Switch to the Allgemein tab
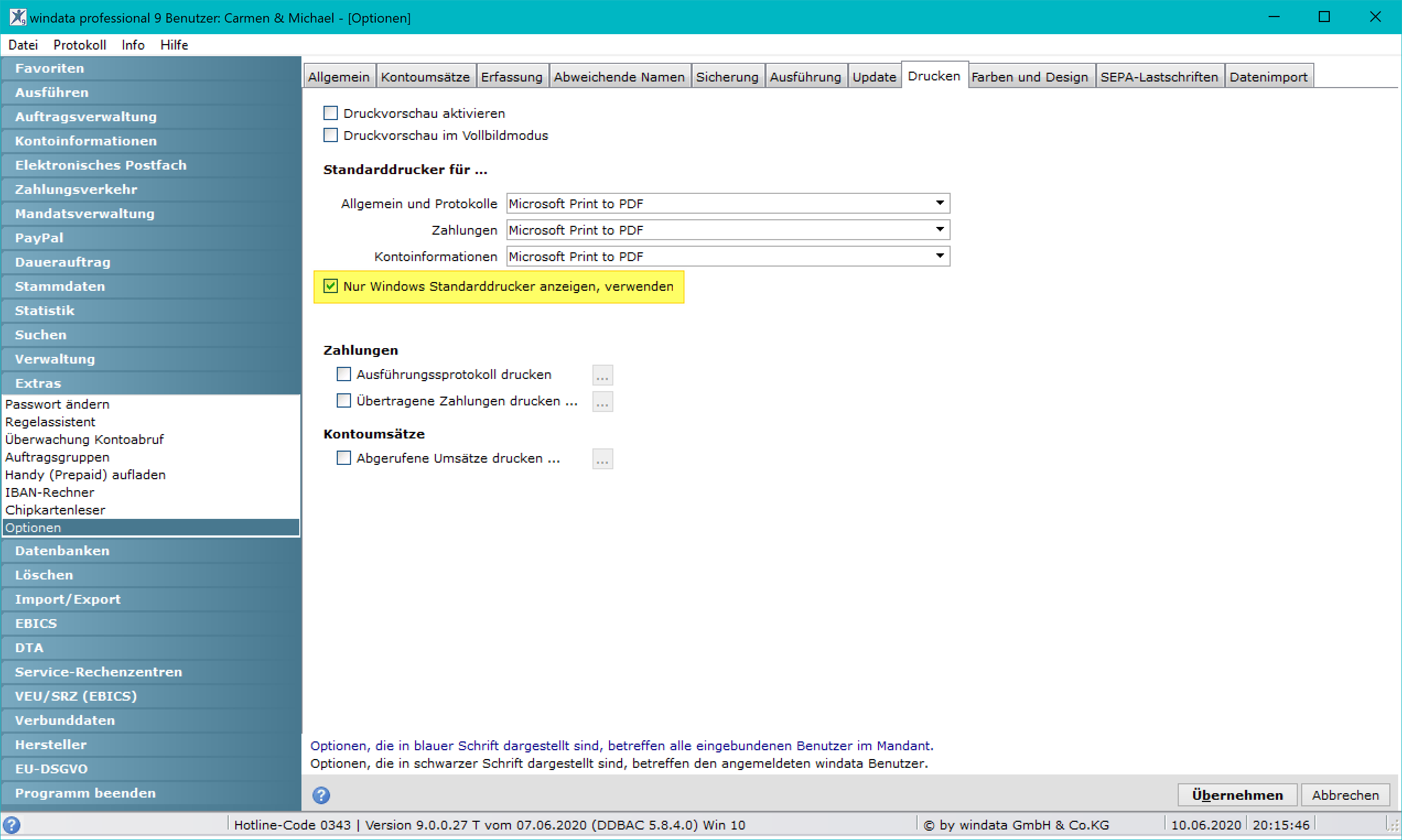1402x840 pixels. pos(338,77)
